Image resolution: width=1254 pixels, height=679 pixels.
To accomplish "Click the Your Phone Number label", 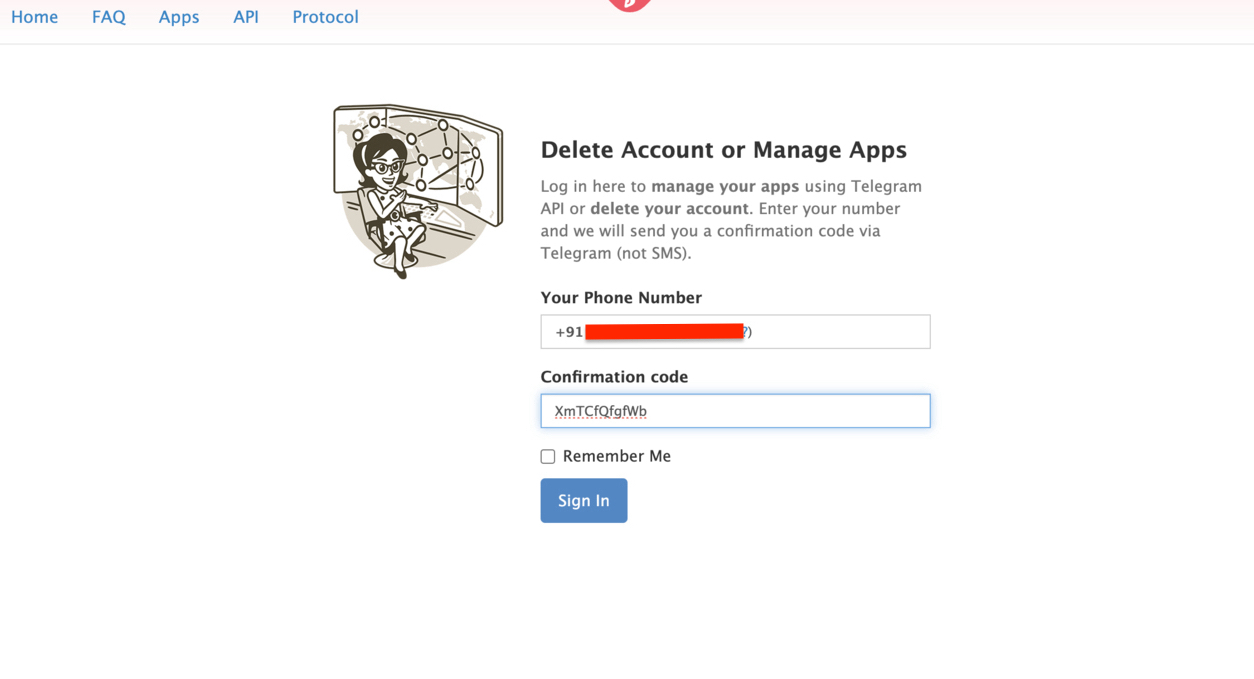I will (x=621, y=298).
